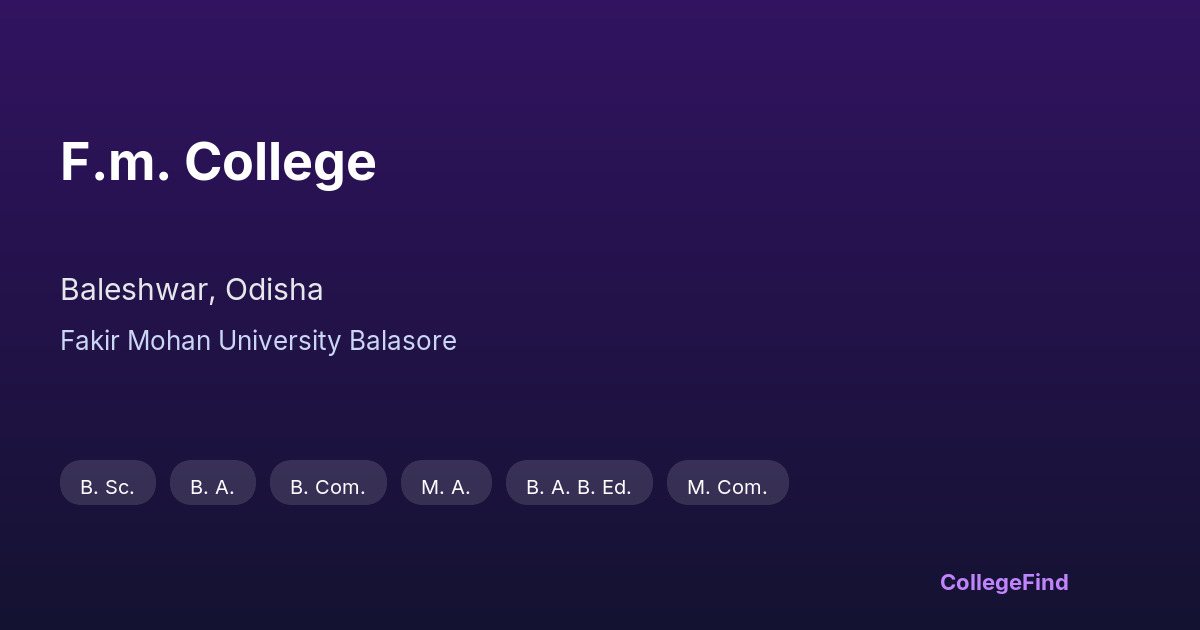Click the "Ed." text in the B. A. B. Ed. chip
This screenshot has height=630, width=1200.
pos(616,487)
